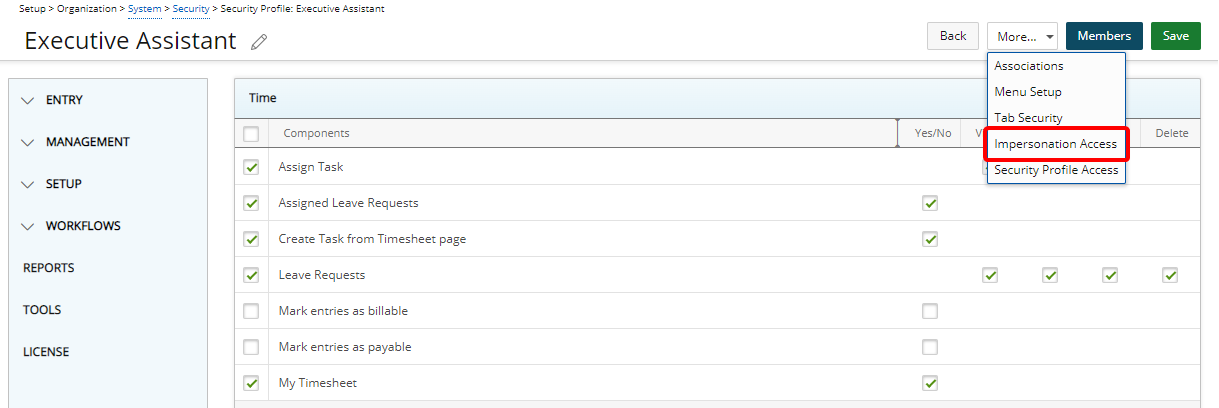The height and width of the screenshot is (408, 1219).
Task: Click the Save button
Action: [x=1175, y=36]
